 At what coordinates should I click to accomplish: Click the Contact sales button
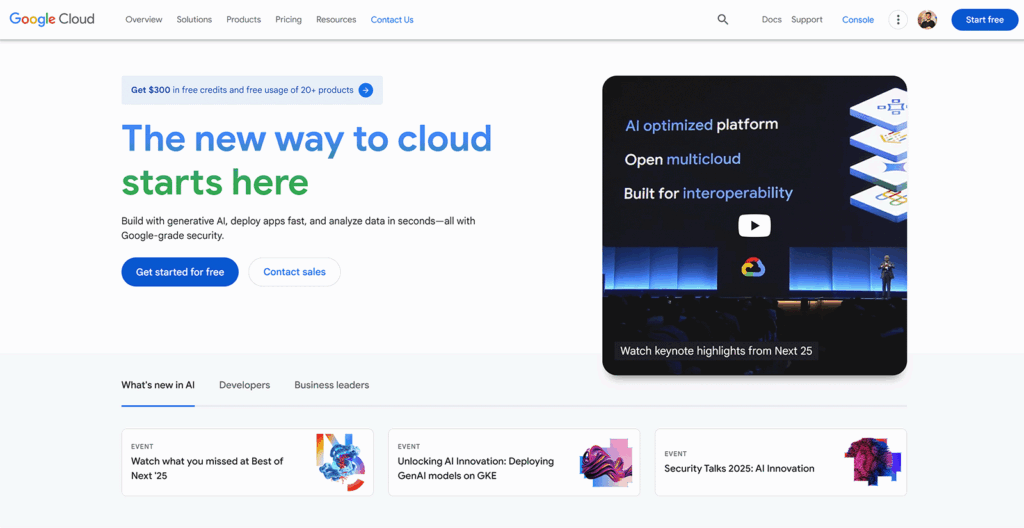[x=295, y=272]
